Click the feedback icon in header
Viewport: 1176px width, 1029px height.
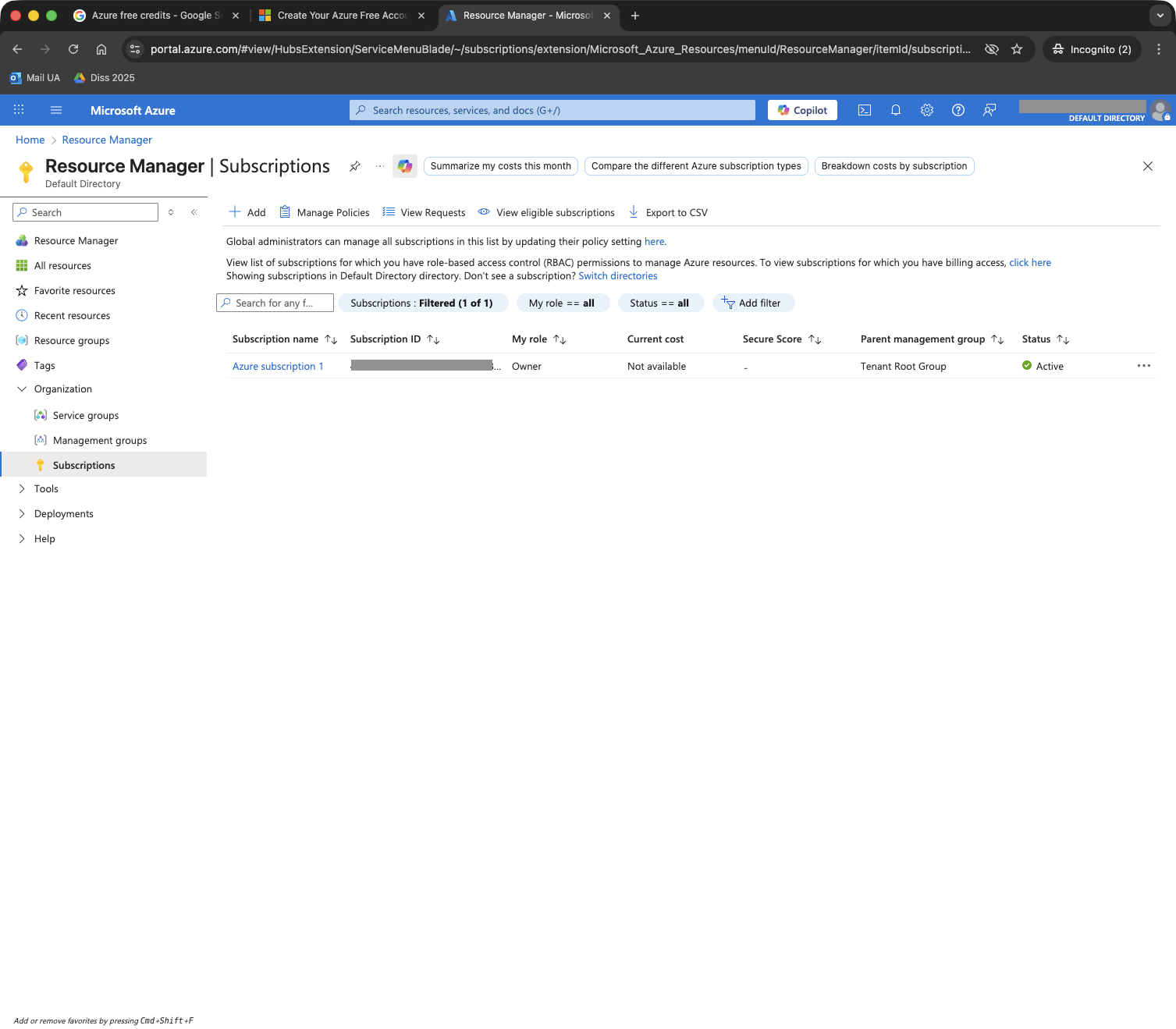[989, 110]
